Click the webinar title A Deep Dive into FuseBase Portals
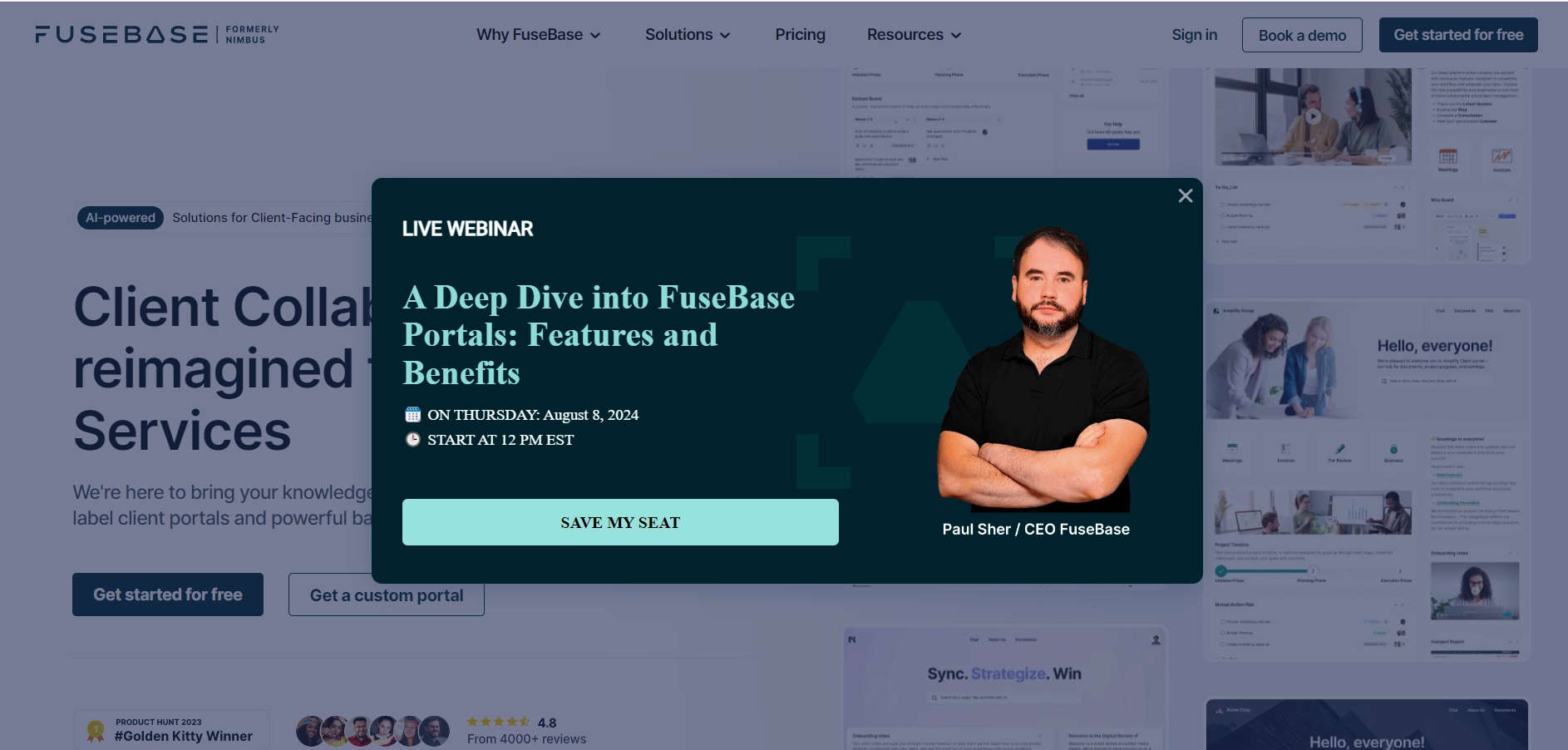The height and width of the screenshot is (750, 1568). [599, 335]
